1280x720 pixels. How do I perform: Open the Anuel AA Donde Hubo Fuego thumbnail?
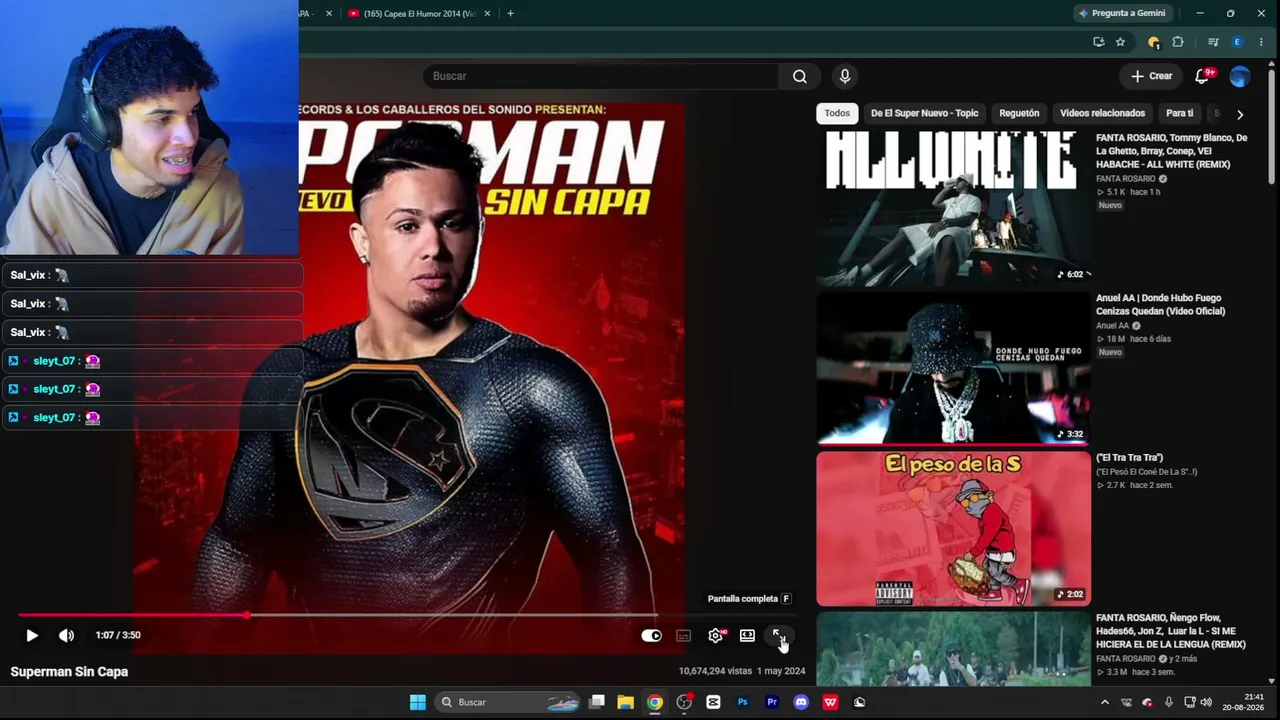tap(953, 368)
